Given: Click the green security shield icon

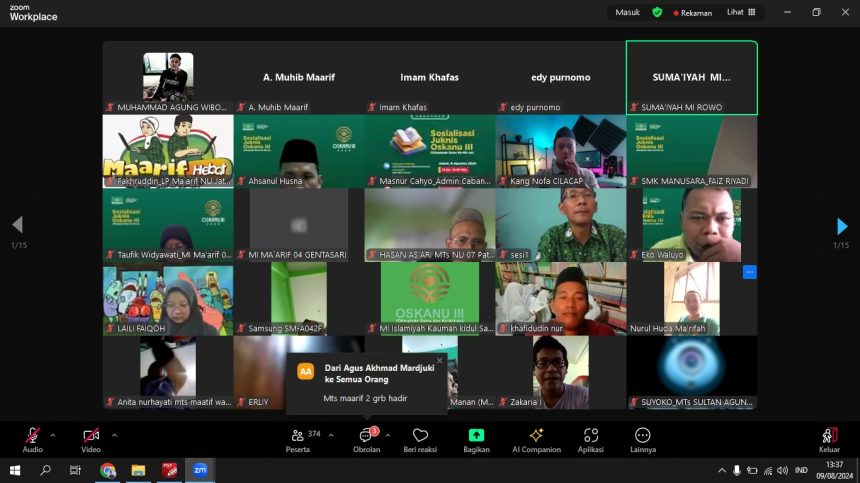Looking at the screenshot, I should tap(657, 12).
